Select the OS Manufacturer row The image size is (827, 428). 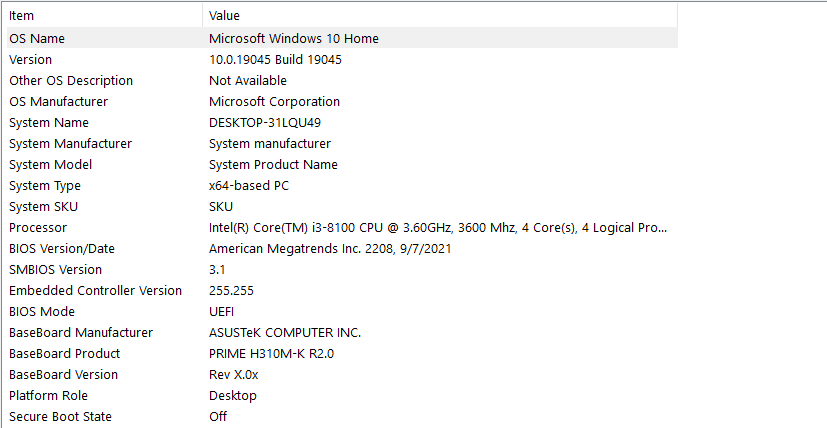point(58,102)
